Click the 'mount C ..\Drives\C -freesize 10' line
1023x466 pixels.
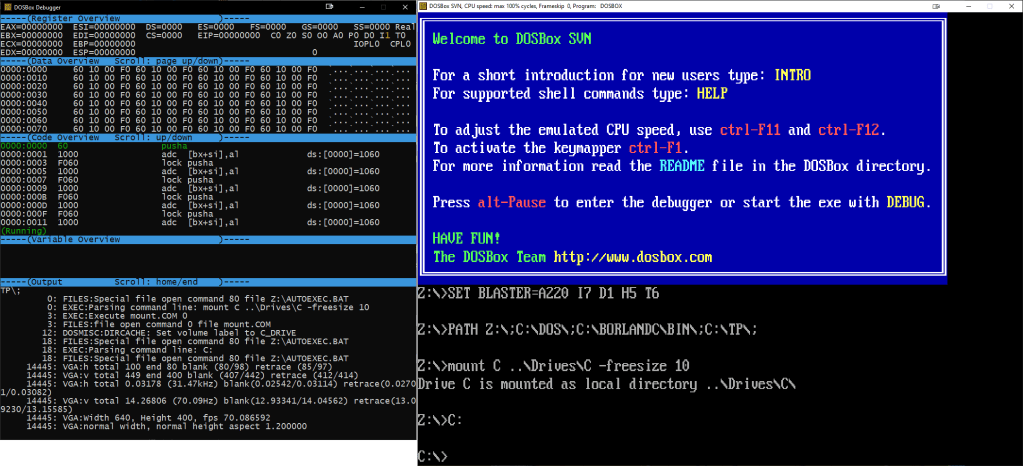point(554,366)
